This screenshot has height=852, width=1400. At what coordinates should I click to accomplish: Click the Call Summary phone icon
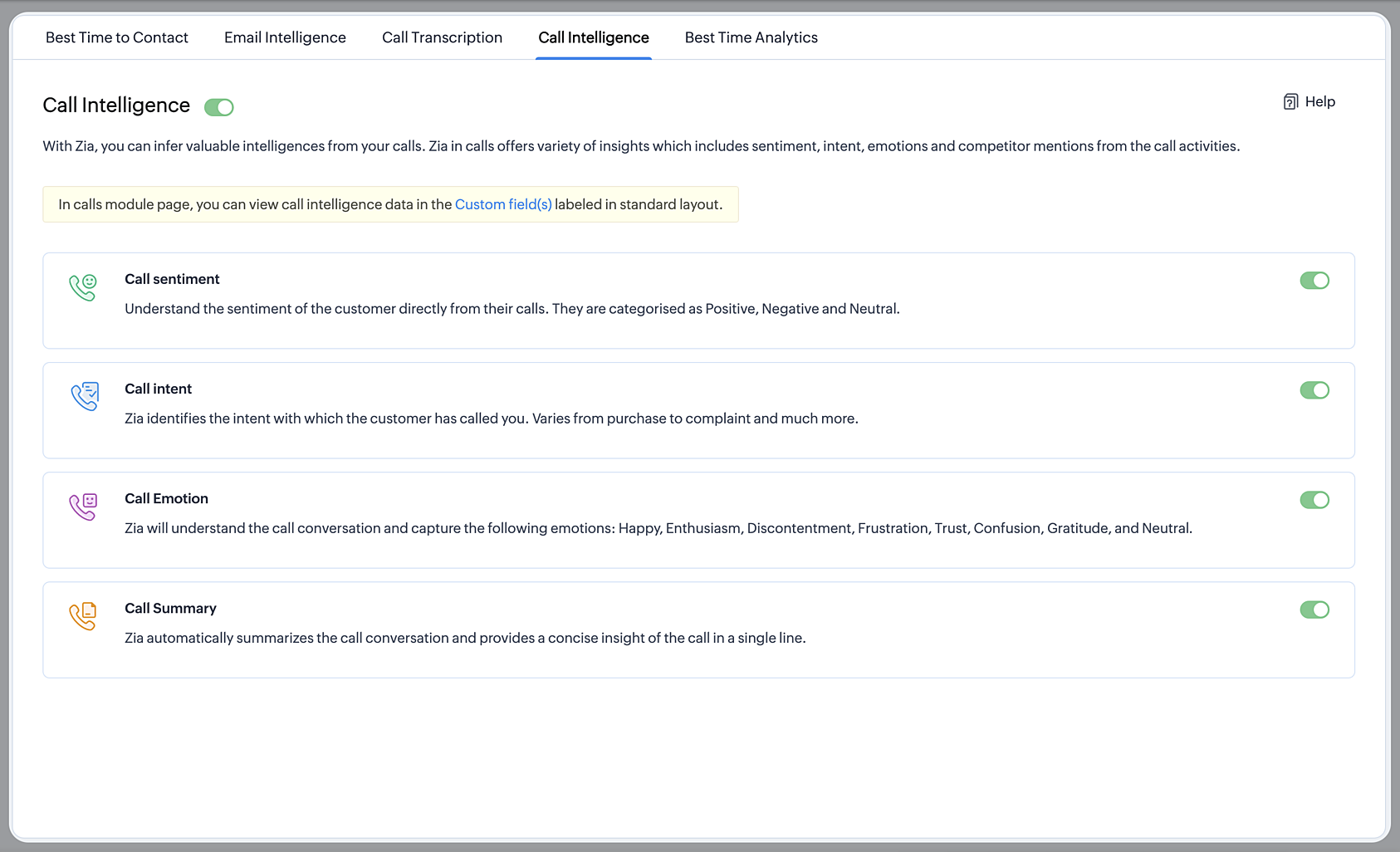(x=83, y=616)
